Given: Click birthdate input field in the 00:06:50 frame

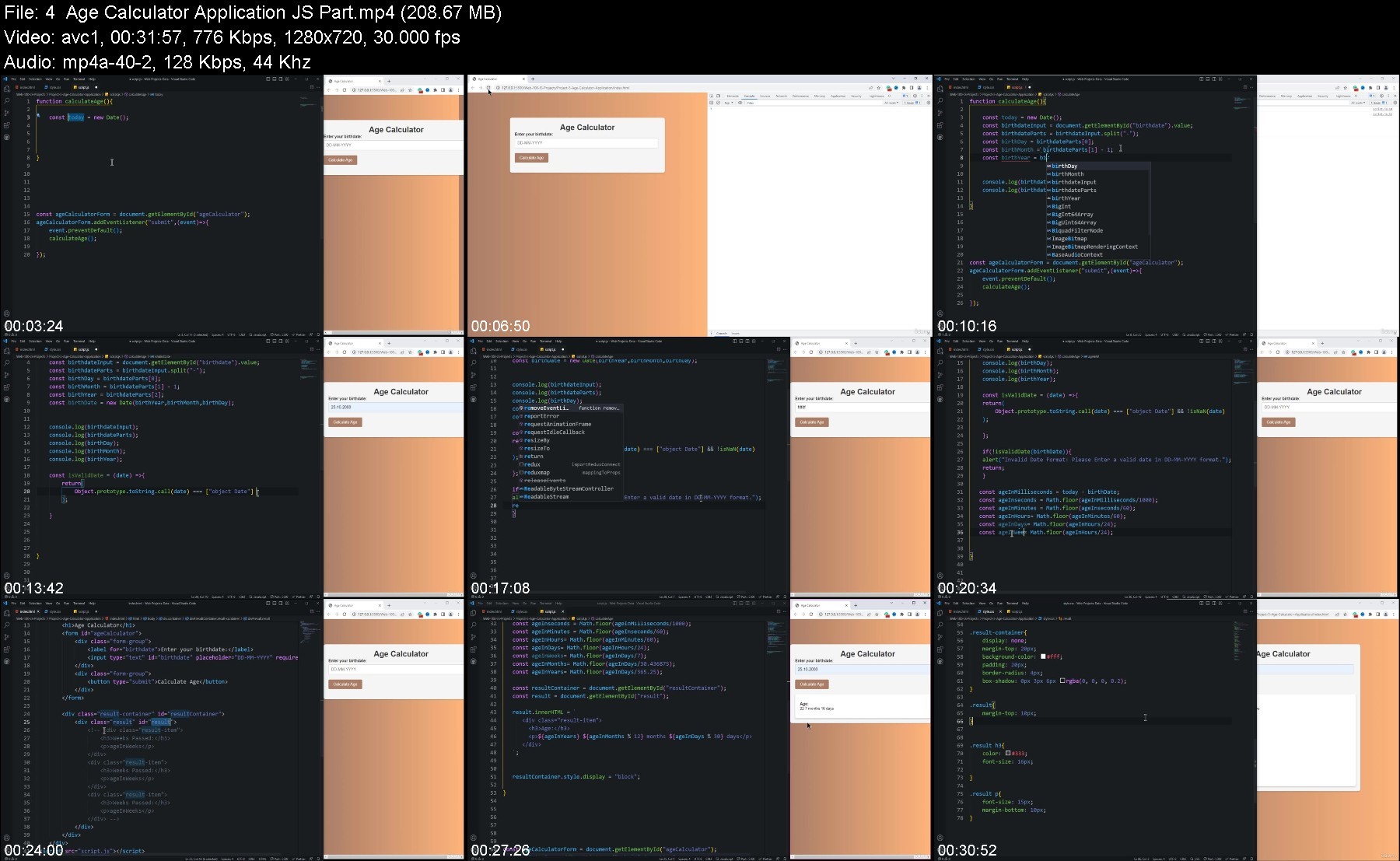Looking at the screenshot, I should [586, 143].
